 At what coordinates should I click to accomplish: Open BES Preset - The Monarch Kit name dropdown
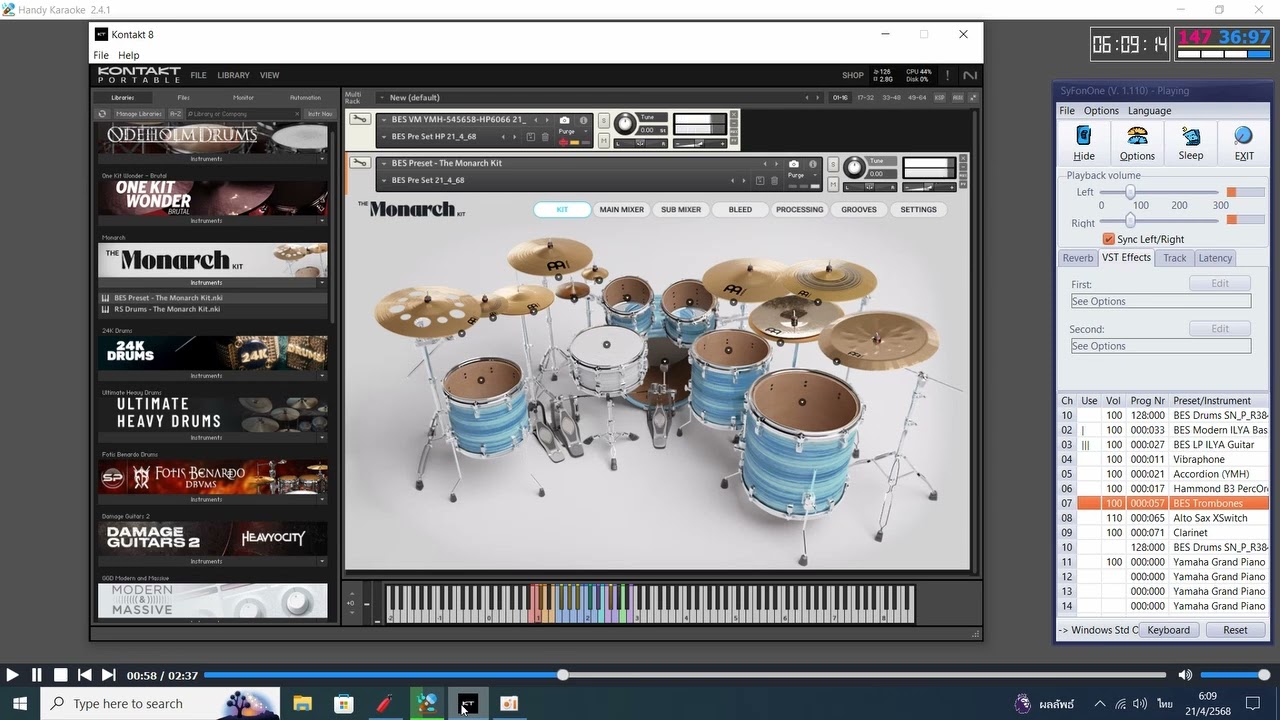coord(385,163)
